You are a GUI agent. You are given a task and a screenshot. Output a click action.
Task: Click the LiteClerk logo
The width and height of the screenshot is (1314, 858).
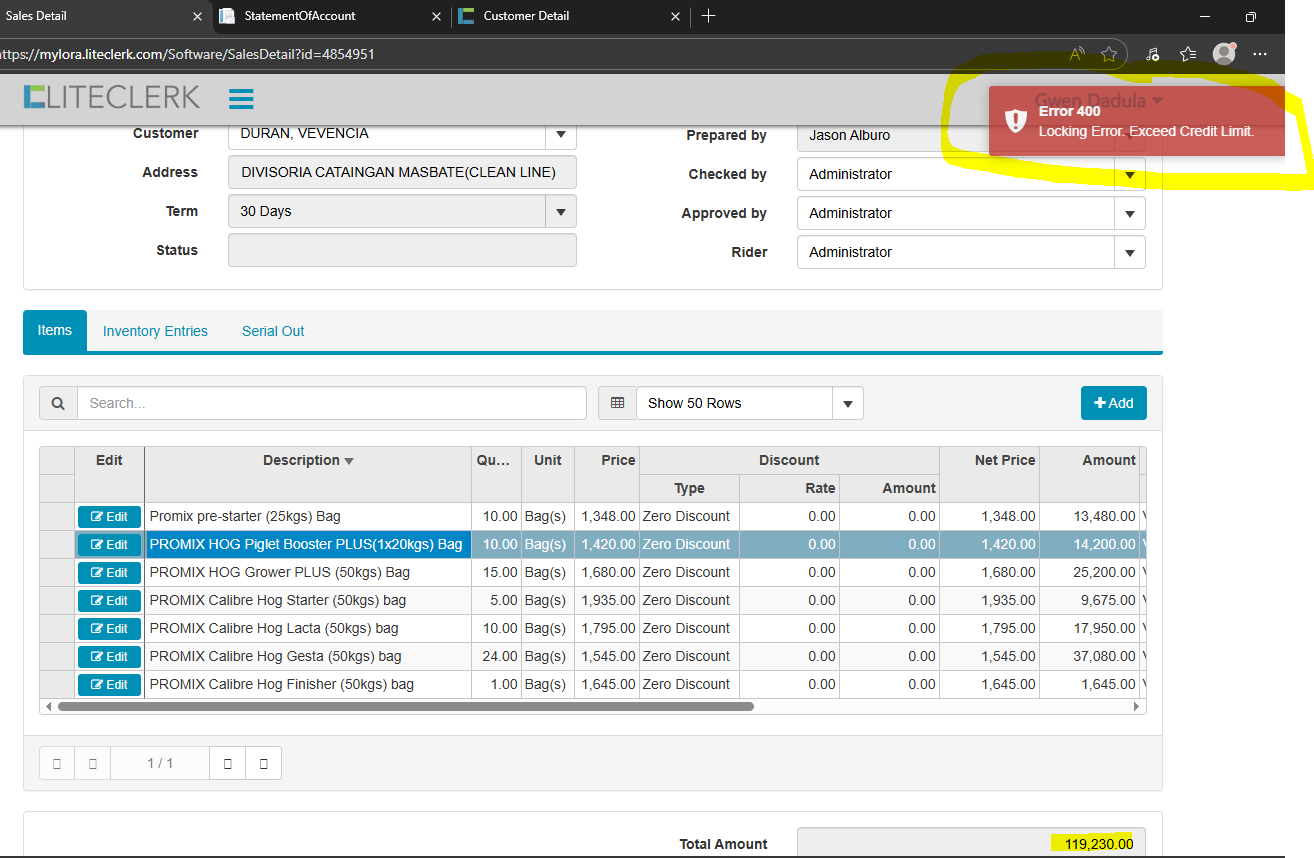112,97
